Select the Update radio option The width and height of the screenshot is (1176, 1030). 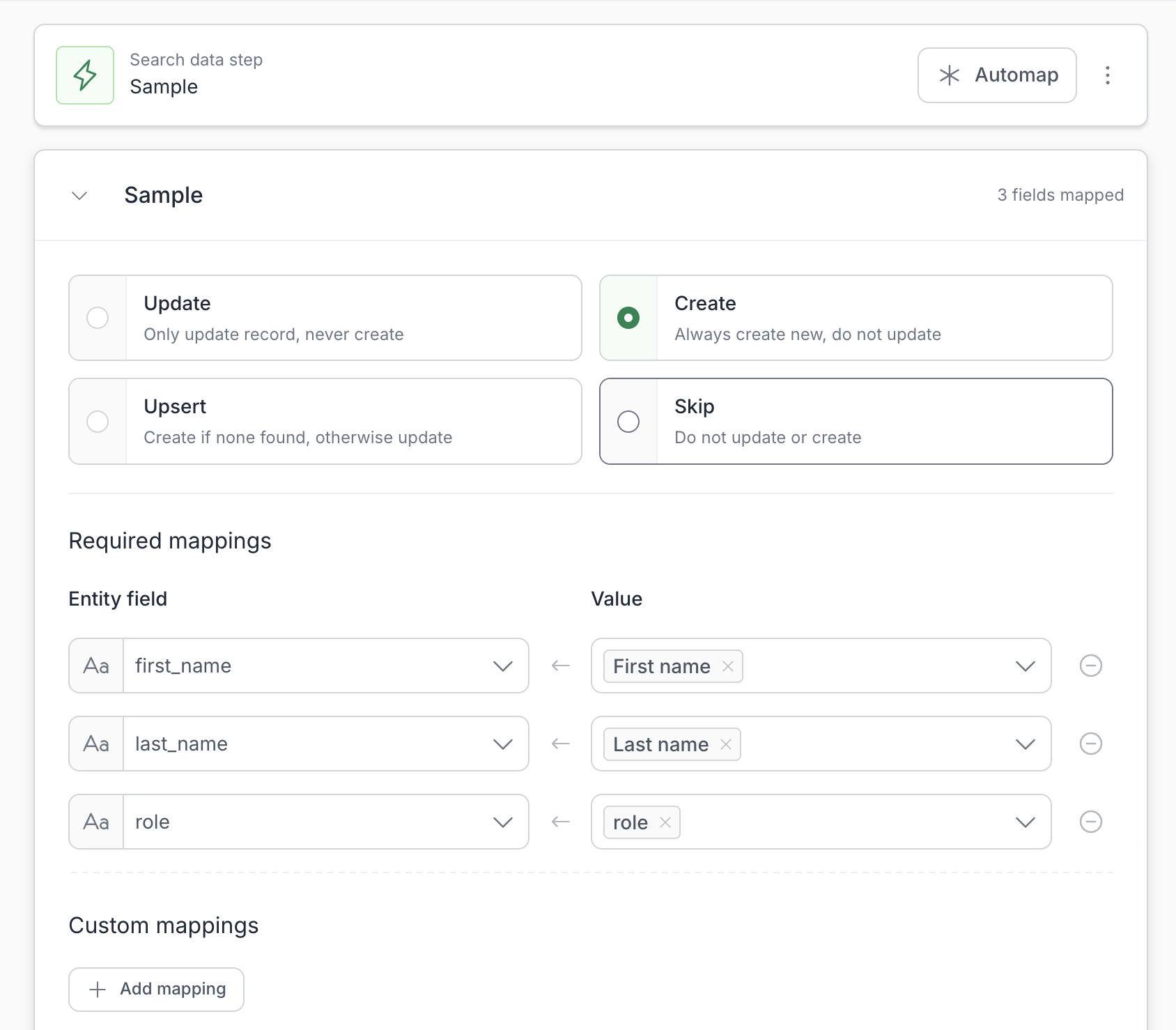pos(98,318)
